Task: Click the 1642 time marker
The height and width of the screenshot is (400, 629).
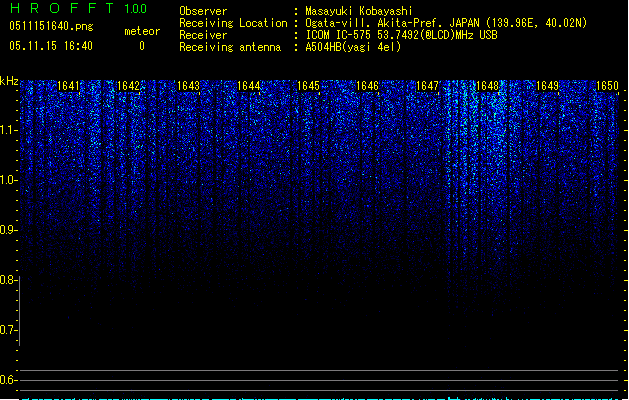Action: click(128, 86)
